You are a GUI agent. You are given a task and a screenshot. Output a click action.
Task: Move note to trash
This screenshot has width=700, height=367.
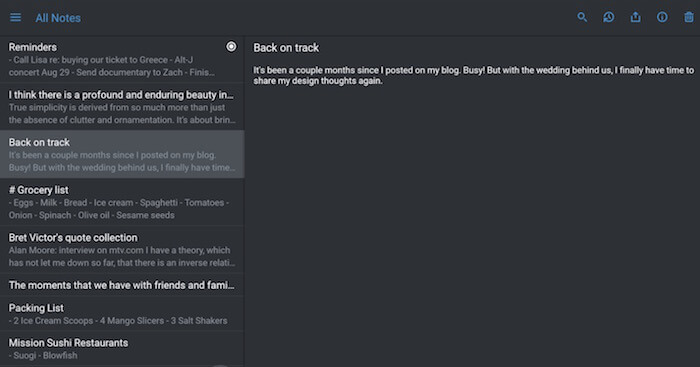coord(689,17)
